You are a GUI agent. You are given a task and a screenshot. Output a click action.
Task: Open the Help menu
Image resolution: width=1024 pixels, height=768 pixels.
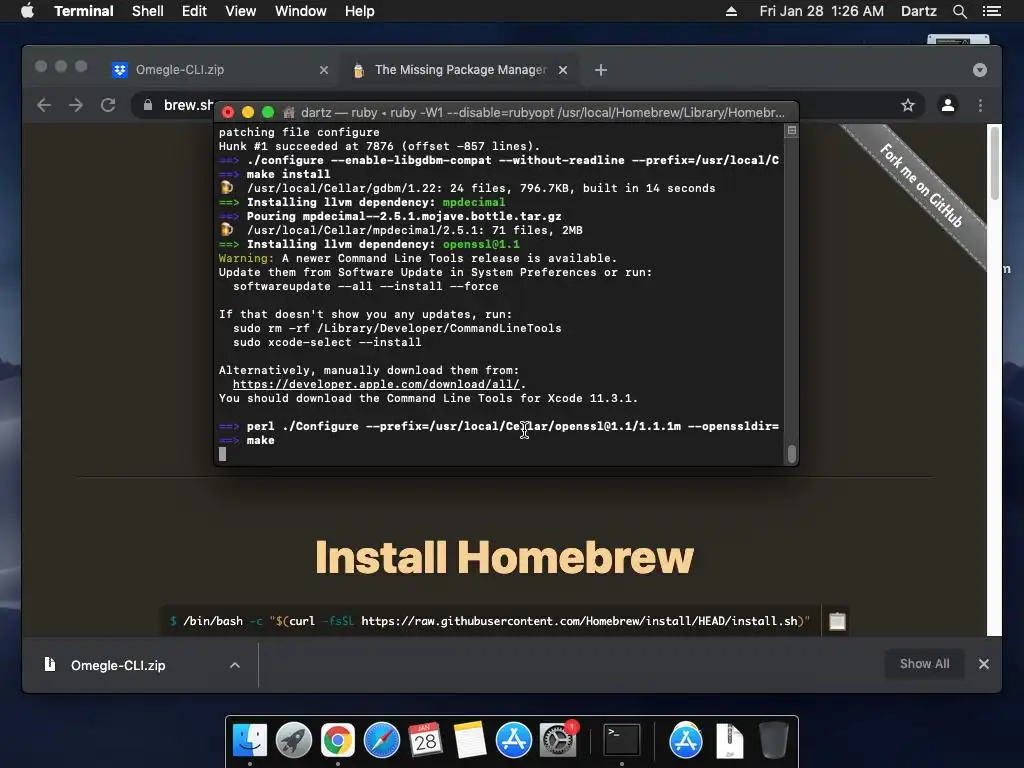tap(359, 11)
